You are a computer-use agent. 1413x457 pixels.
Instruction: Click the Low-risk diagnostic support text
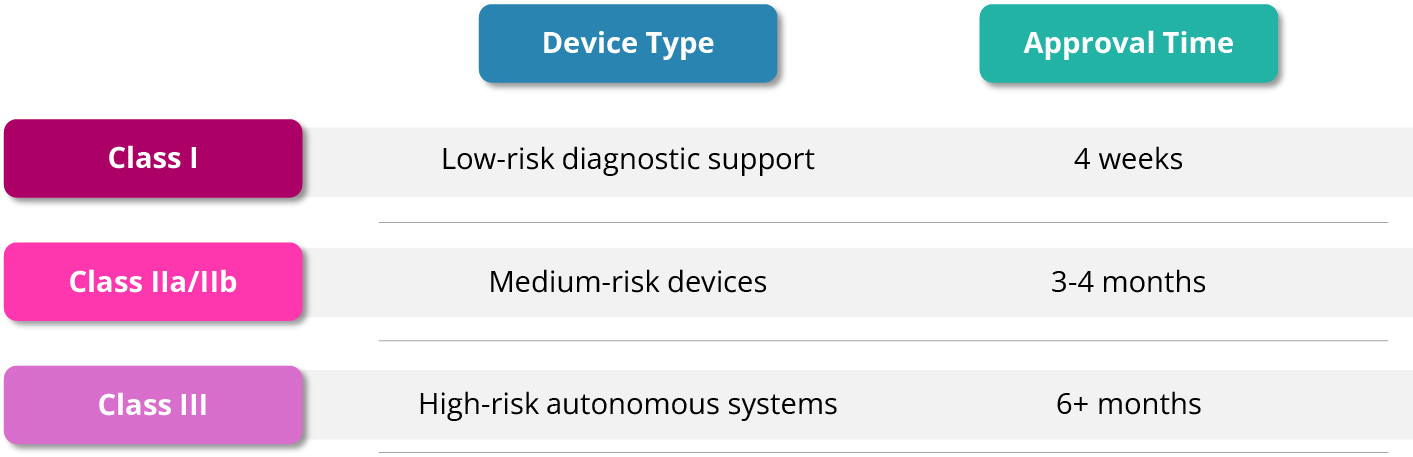627,159
